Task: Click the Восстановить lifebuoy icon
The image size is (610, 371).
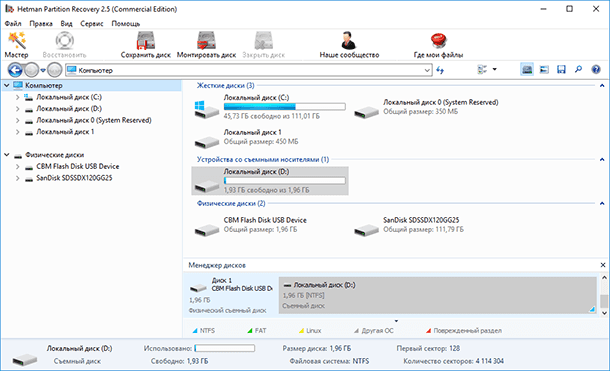Action: [64, 40]
